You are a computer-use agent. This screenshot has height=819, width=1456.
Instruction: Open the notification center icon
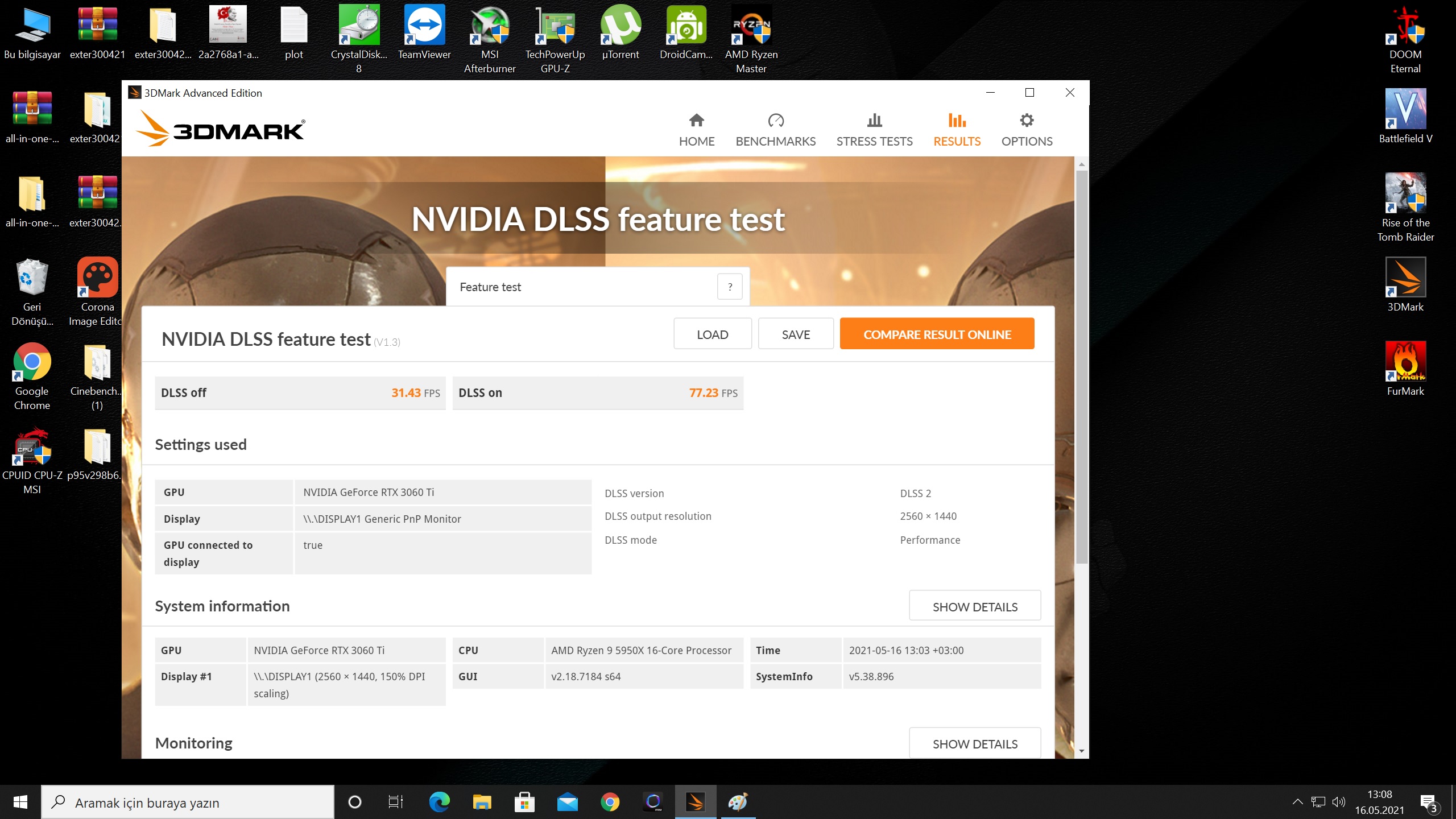coord(1428,803)
